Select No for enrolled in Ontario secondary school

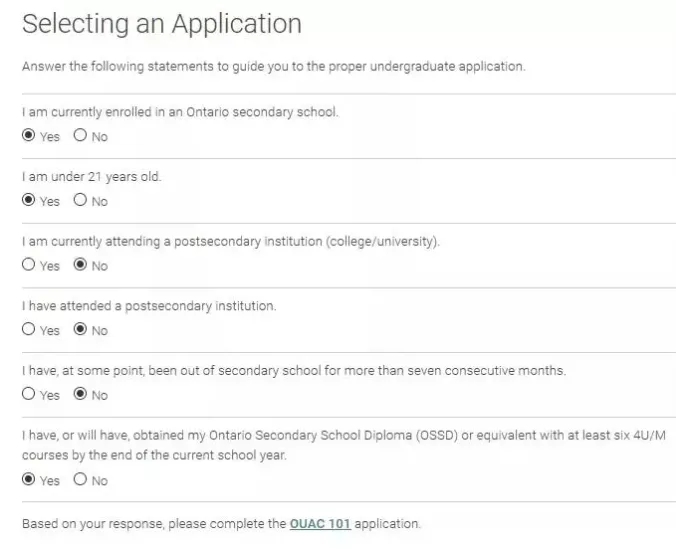coord(80,136)
